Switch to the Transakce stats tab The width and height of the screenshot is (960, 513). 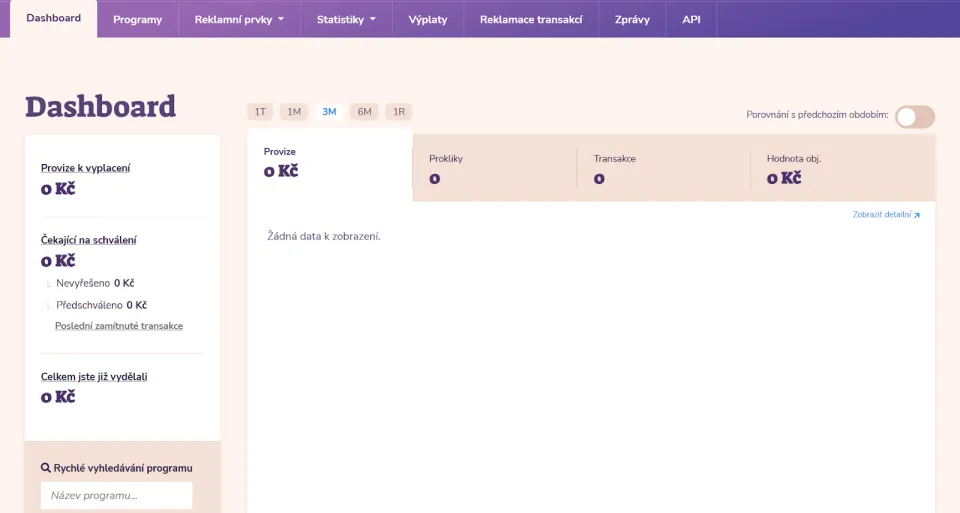point(664,168)
